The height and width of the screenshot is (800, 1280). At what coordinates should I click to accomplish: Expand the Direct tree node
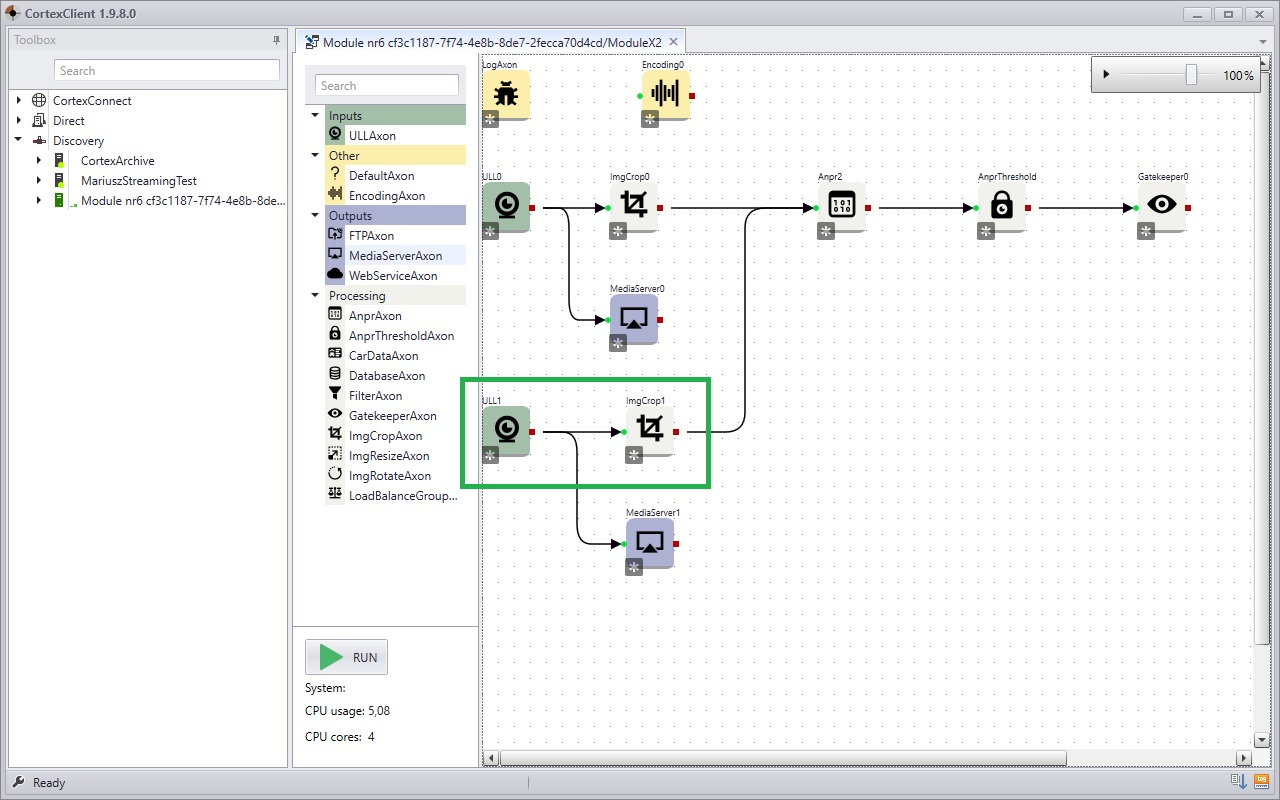point(19,120)
